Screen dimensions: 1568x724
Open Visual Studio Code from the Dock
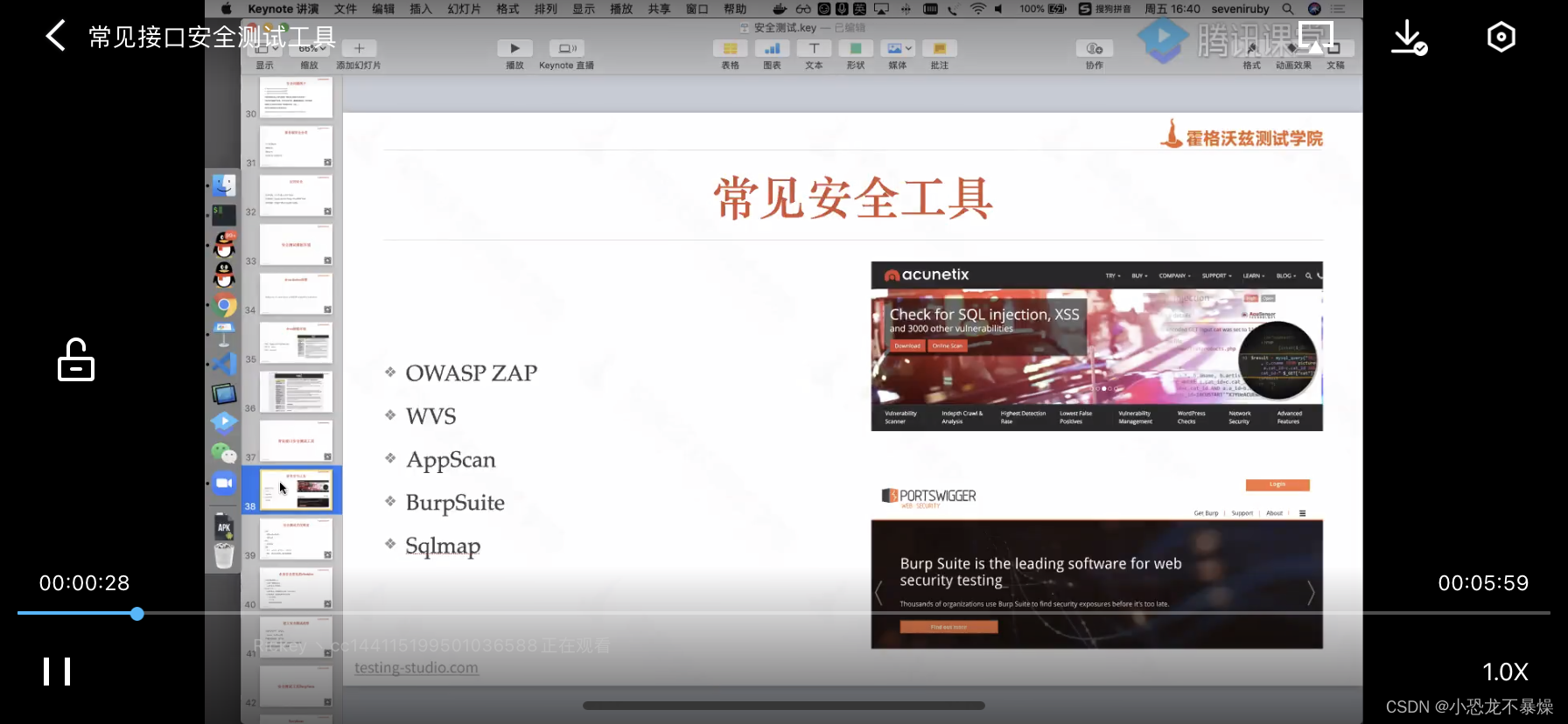pos(224,364)
